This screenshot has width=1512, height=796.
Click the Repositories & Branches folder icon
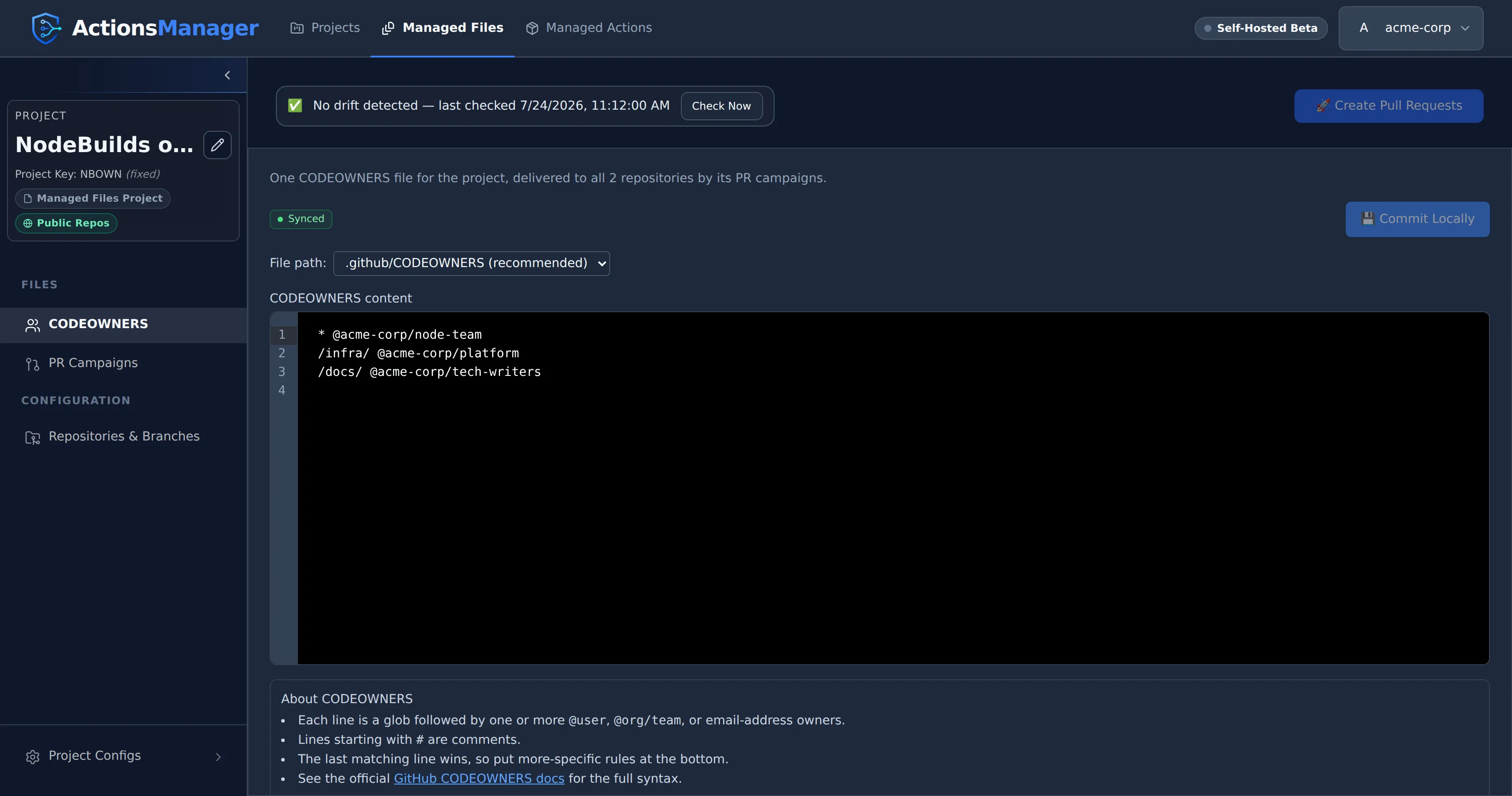(x=33, y=437)
